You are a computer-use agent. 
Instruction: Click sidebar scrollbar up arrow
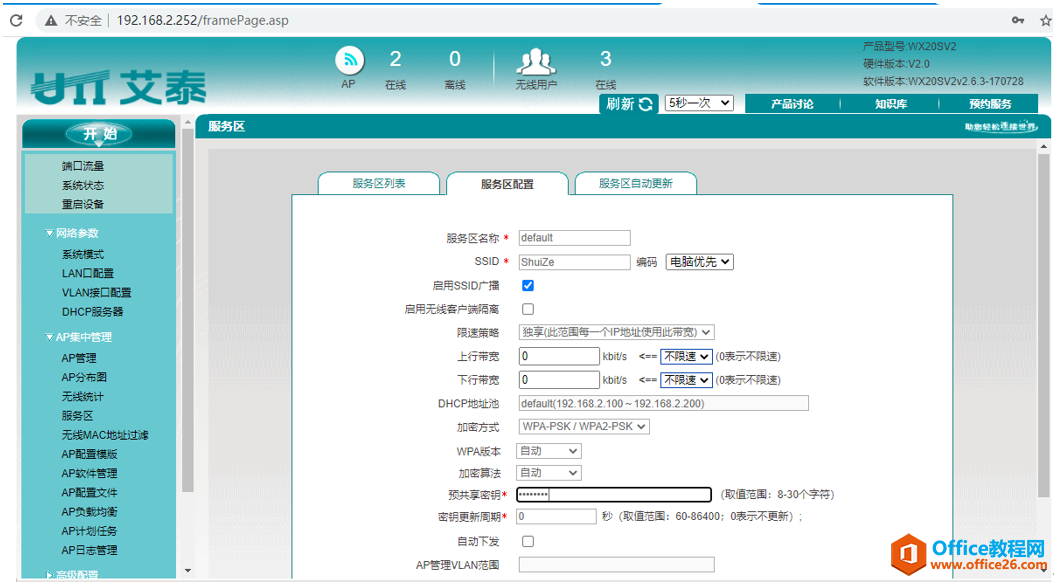[188, 123]
